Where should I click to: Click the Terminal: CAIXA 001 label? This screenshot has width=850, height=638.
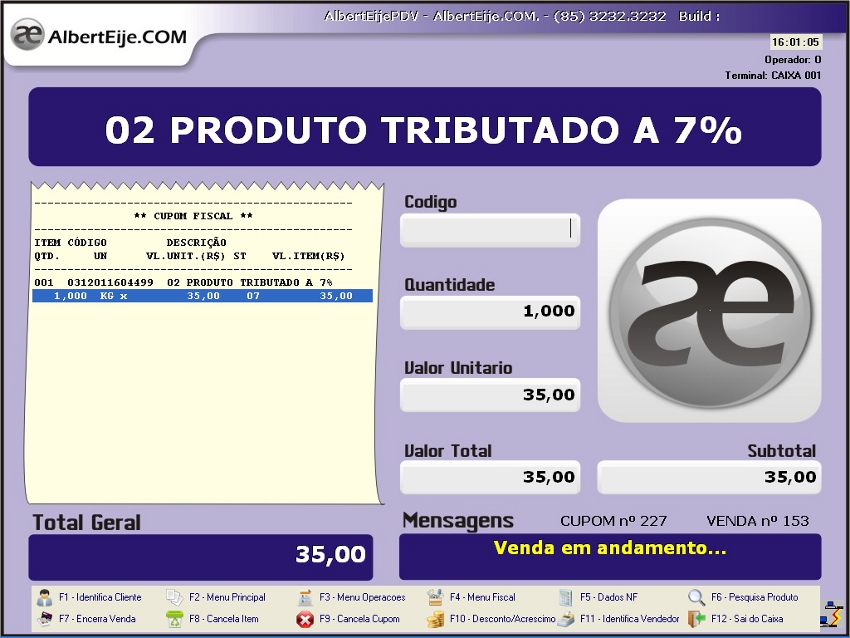[x=773, y=75]
